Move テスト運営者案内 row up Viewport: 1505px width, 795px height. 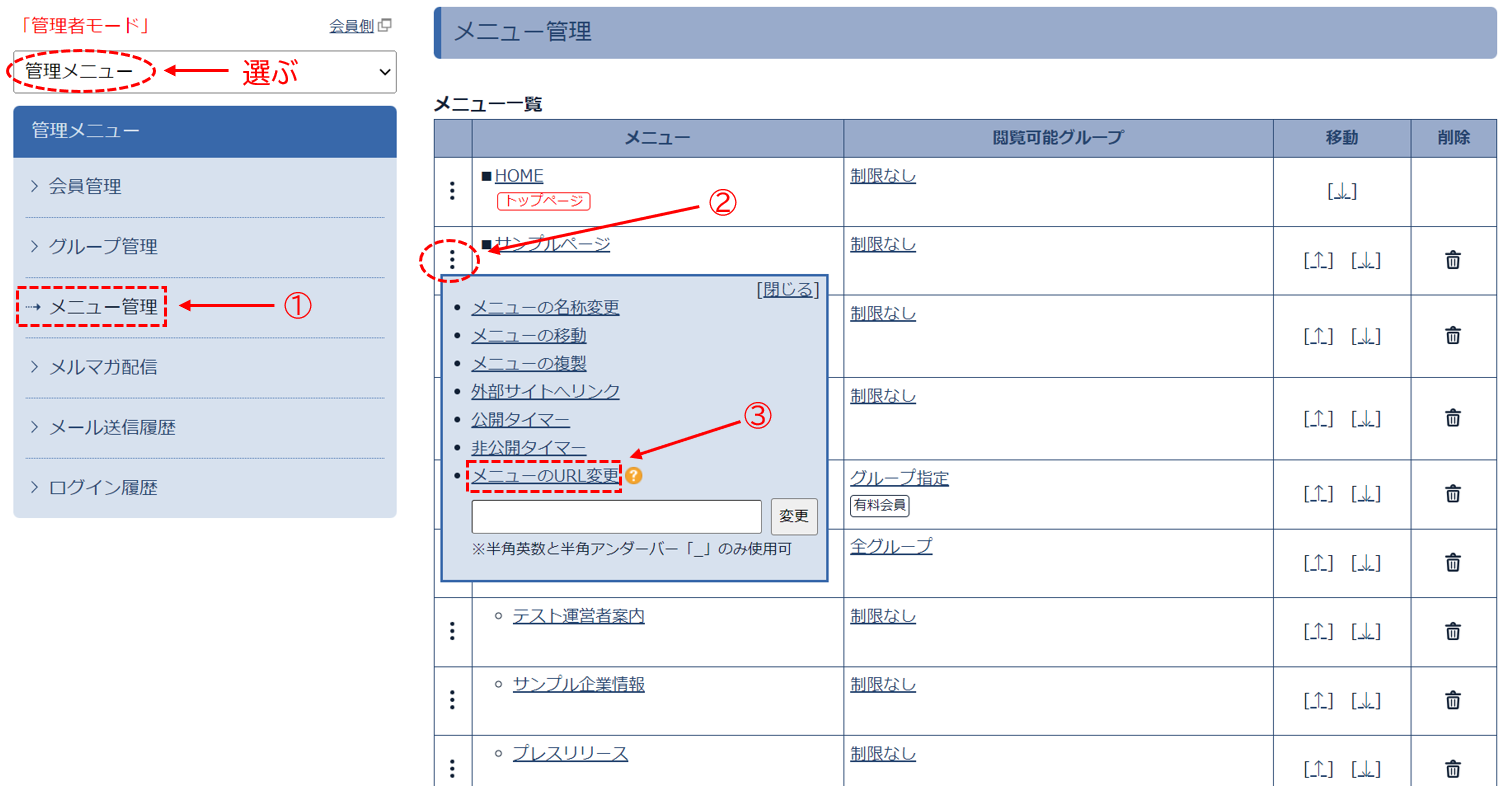pyautogui.click(x=1319, y=631)
